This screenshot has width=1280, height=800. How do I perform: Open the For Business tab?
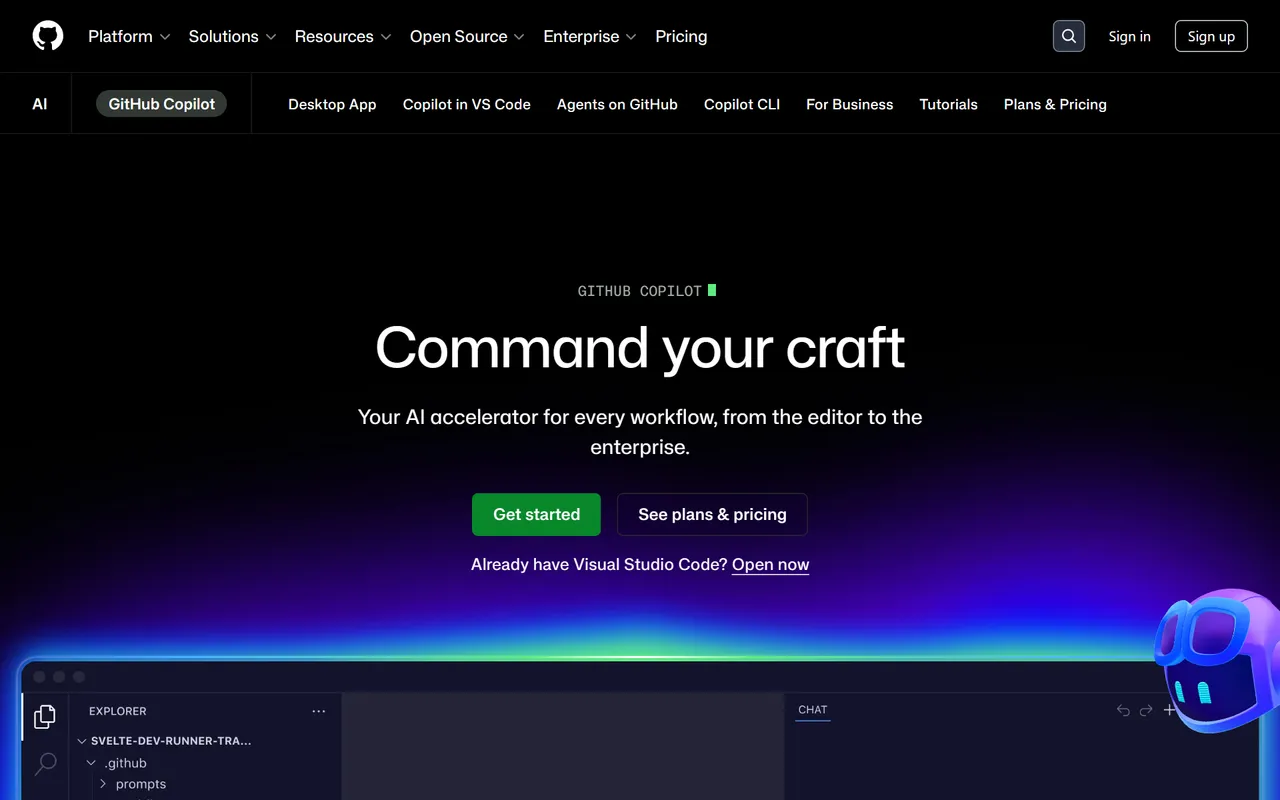850,104
